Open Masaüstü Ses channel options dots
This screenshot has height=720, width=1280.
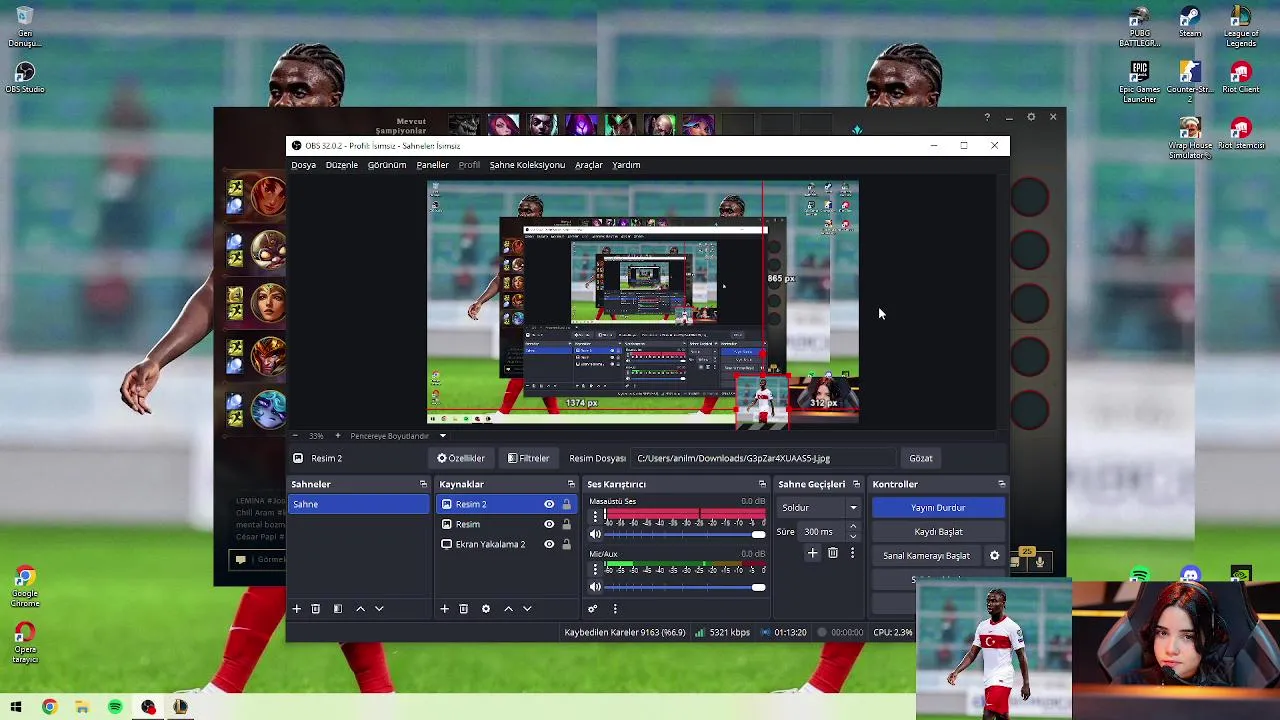(595, 517)
